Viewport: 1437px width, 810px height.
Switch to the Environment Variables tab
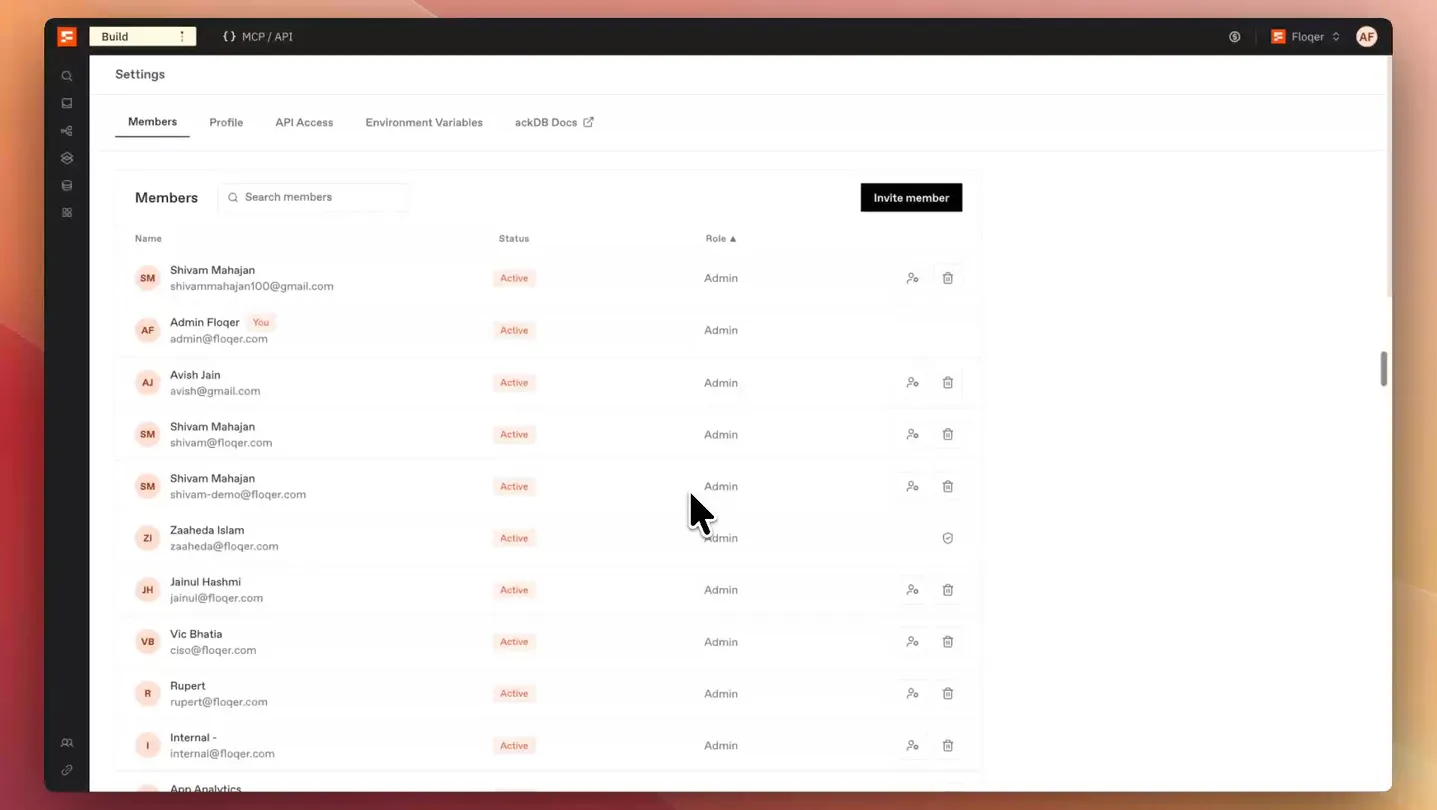[424, 123]
